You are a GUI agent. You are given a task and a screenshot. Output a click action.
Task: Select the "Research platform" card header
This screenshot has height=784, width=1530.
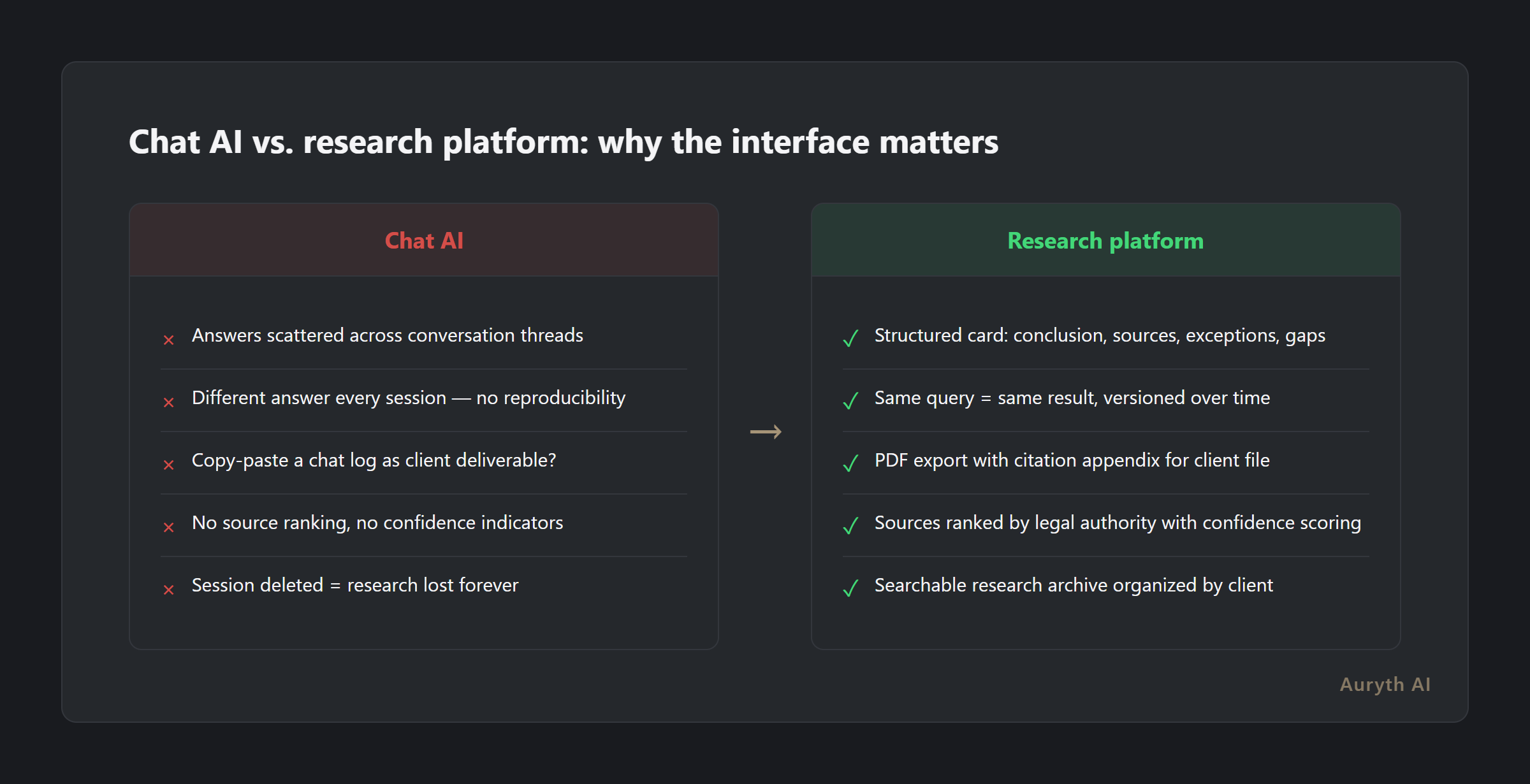pyautogui.click(x=1105, y=240)
